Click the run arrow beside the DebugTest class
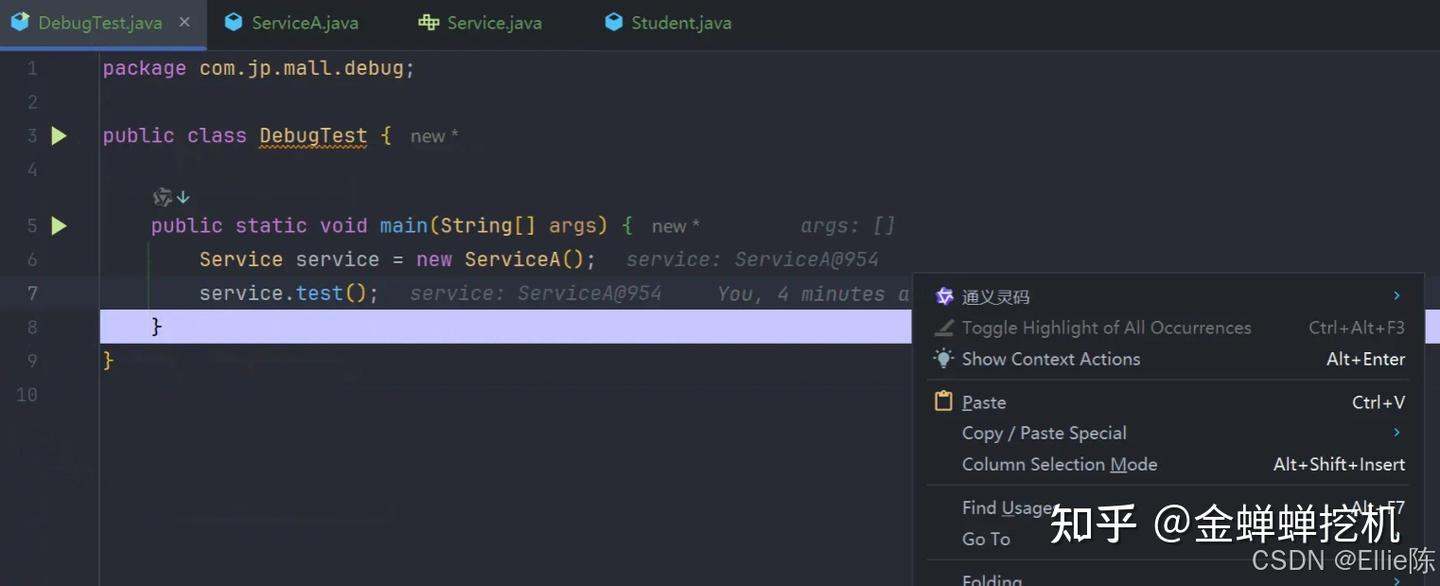The height and width of the screenshot is (586, 1440). tap(58, 135)
